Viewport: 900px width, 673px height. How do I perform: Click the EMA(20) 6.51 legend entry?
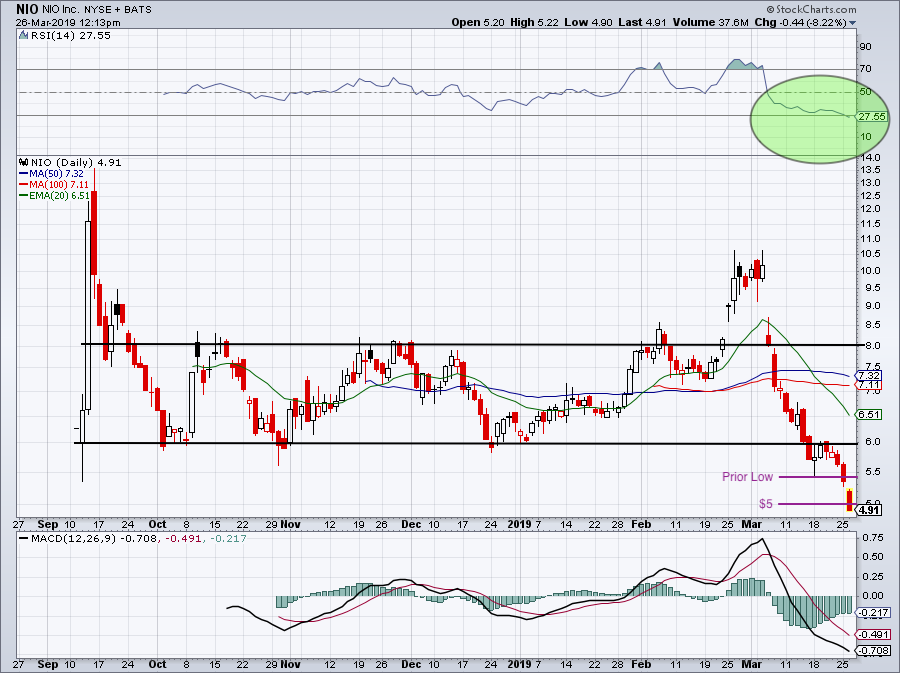click(x=55, y=195)
